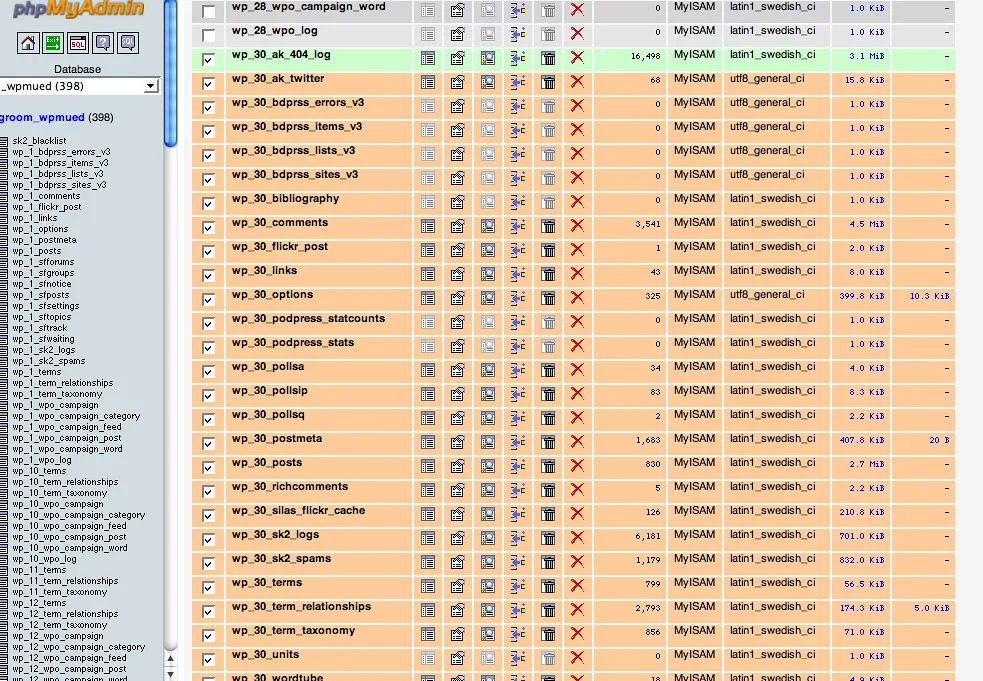Uncheck the wp_30_ak_twitter checkbox

coord(208,84)
